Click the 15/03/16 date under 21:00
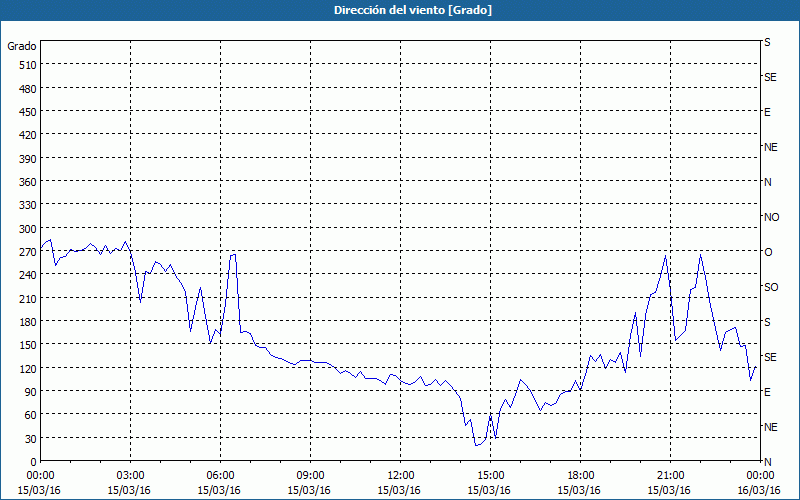The width and height of the screenshot is (800, 500). [669, 490]
